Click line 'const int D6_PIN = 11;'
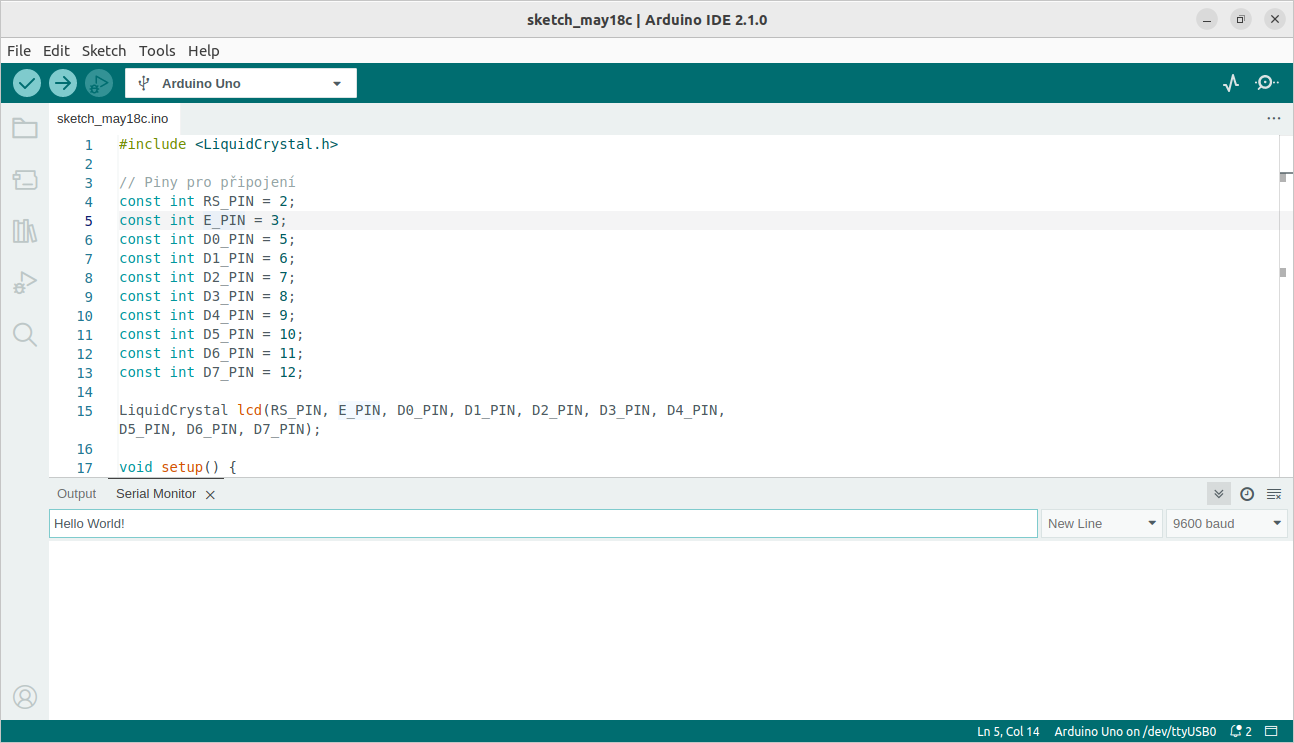 coord(211,354)
